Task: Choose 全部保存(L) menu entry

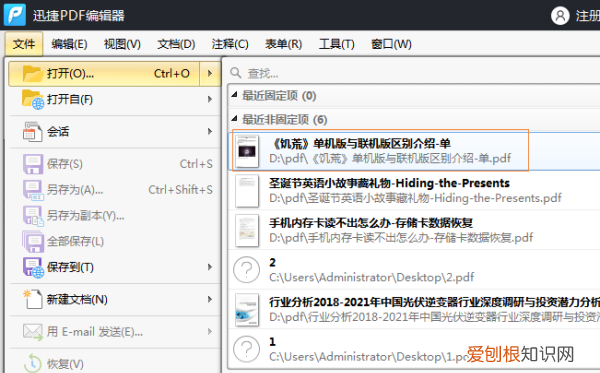Action: click(114, 241)
